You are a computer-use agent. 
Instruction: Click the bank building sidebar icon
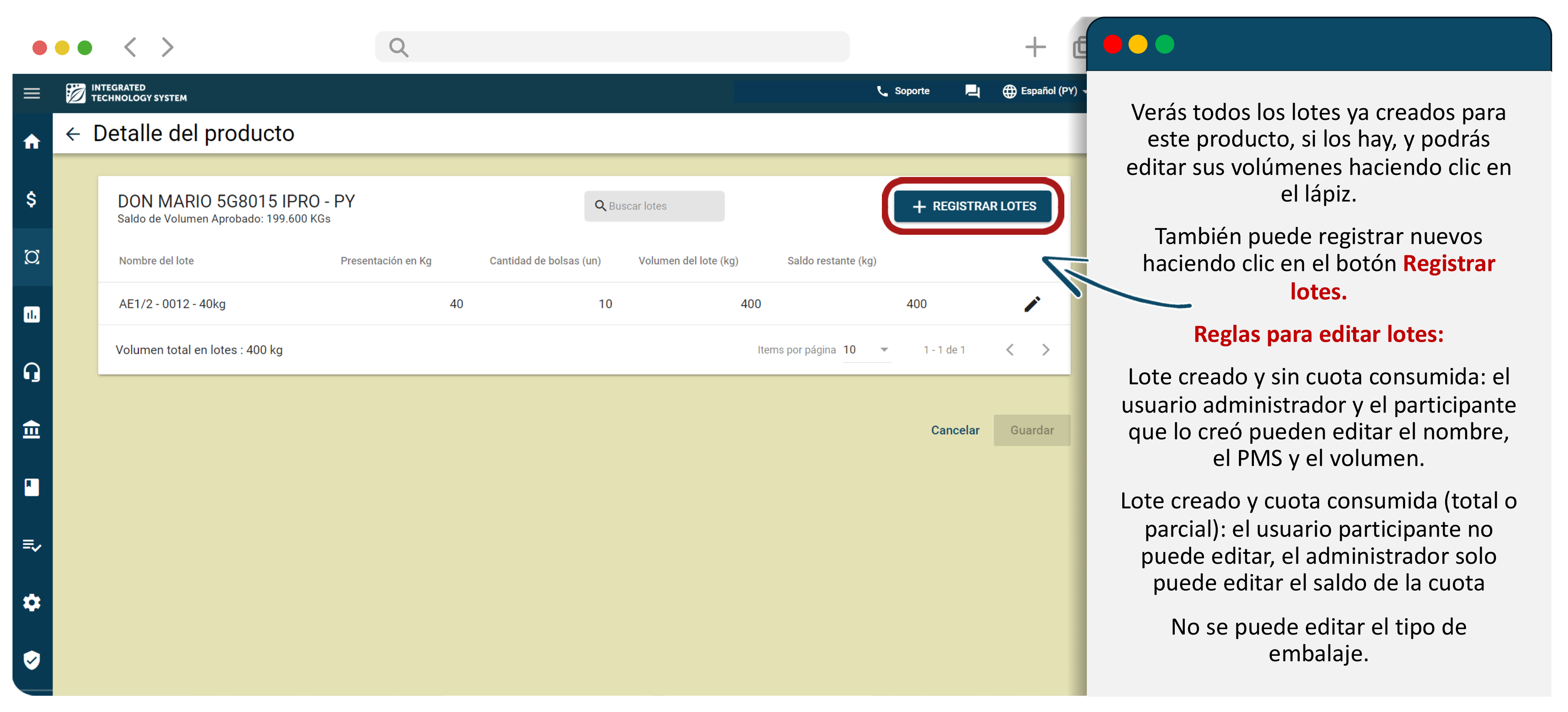[x=32, y=429]
